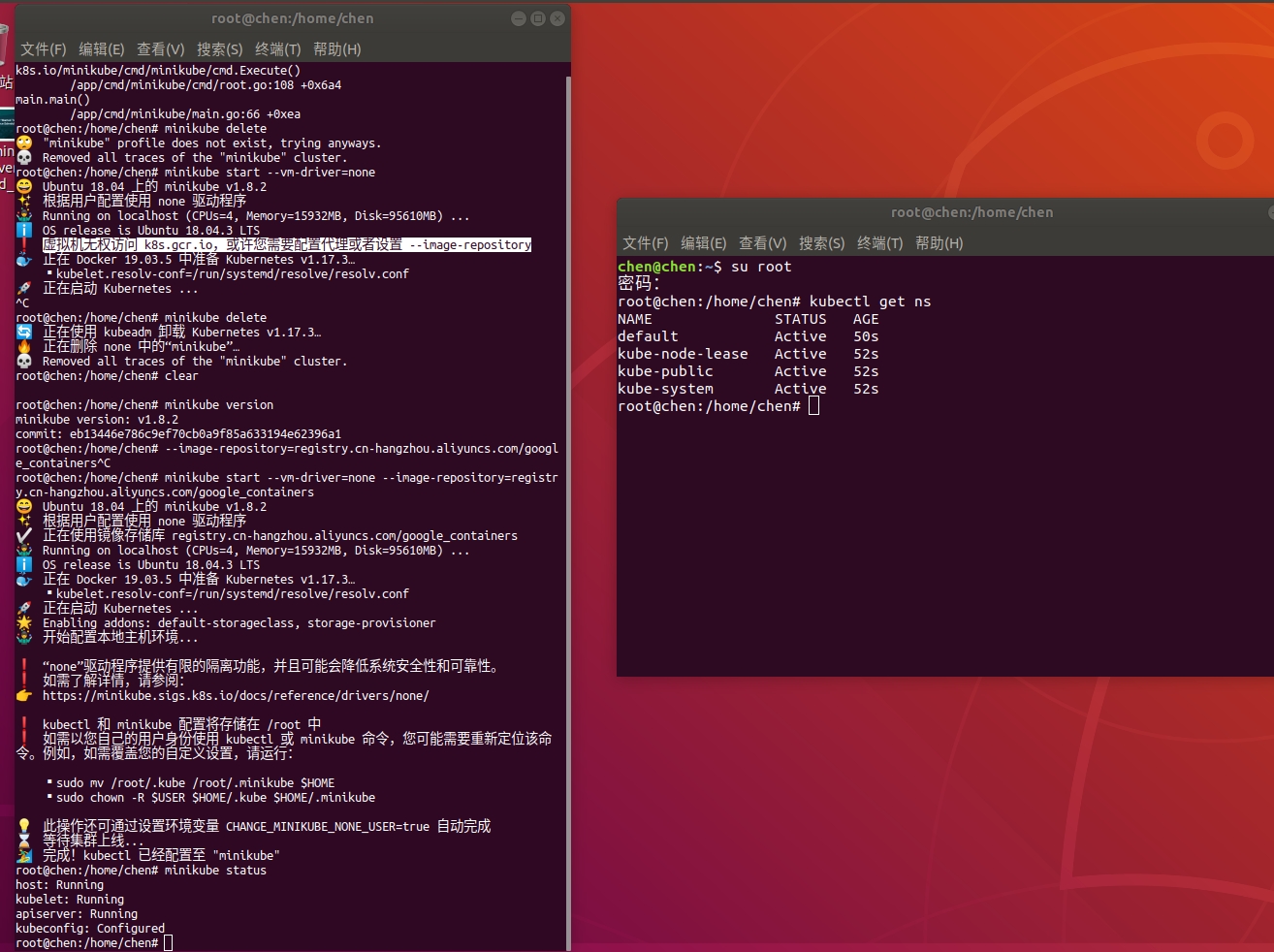
Task: Open the minikube.sigs.k8s.io drivers URL
Action: coord(236,695)
